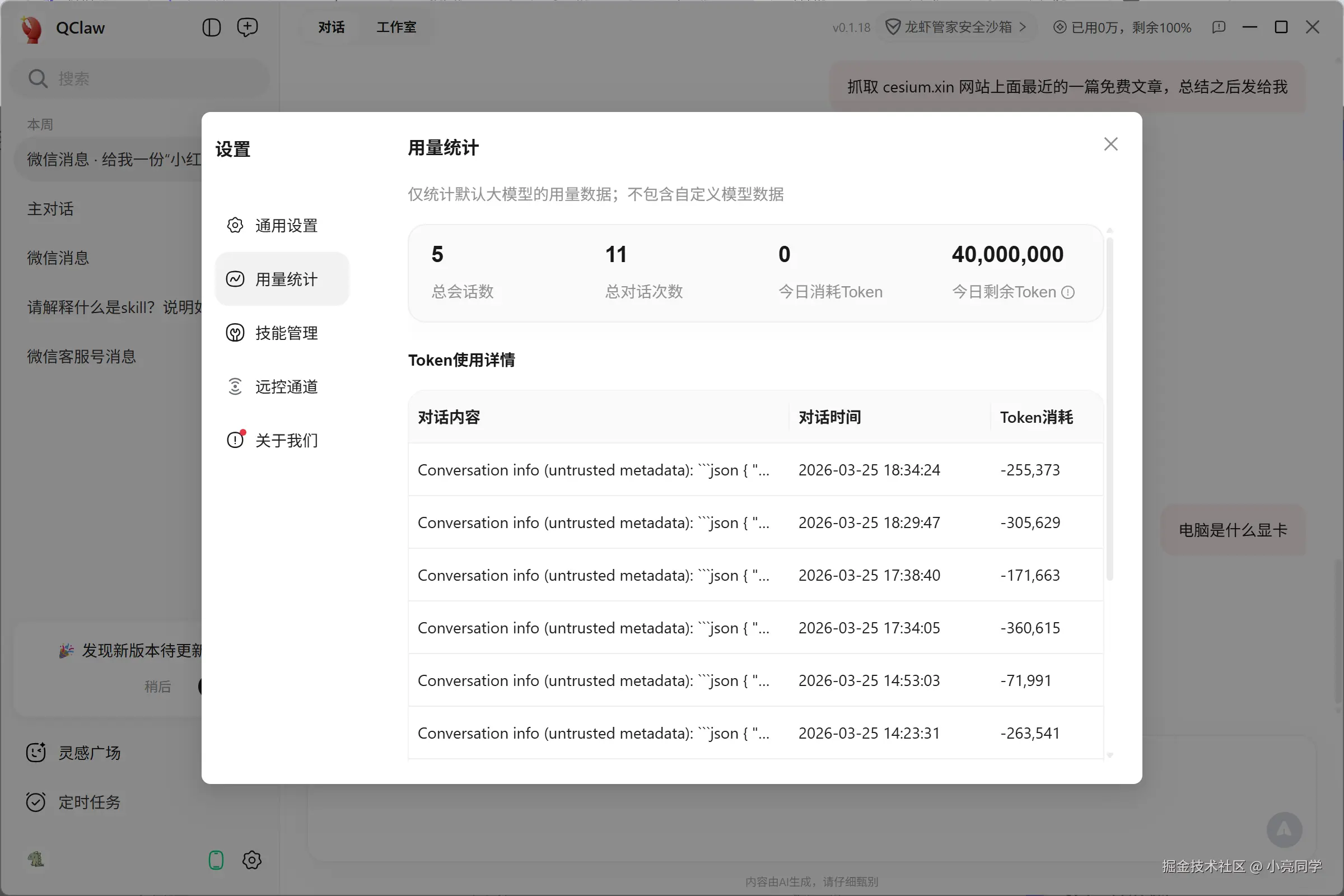Click the 稍后 button under the update banner

coord(158,687)
